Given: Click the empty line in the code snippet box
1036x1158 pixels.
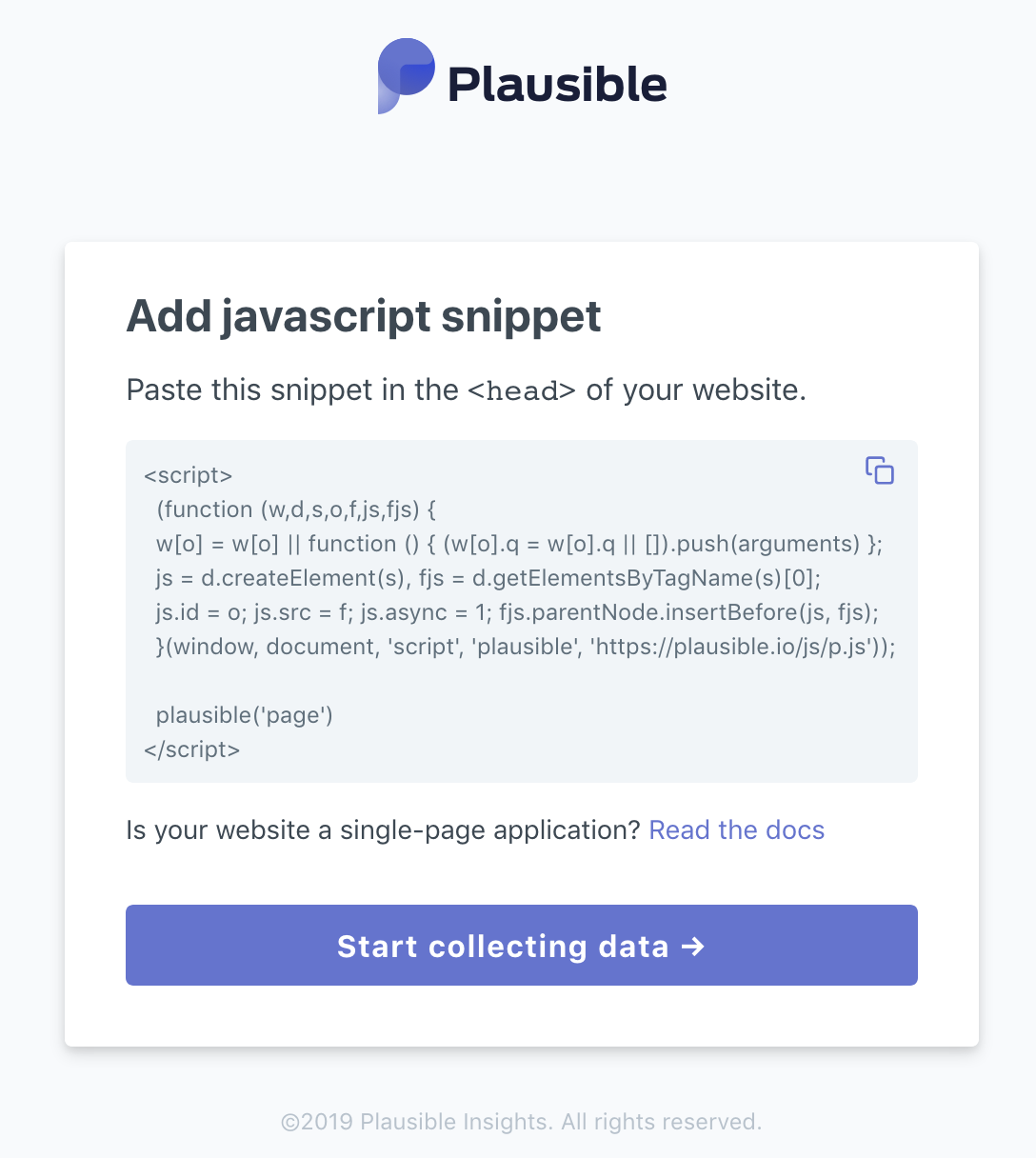Looking at the screenshot, I should pos(522,681).
